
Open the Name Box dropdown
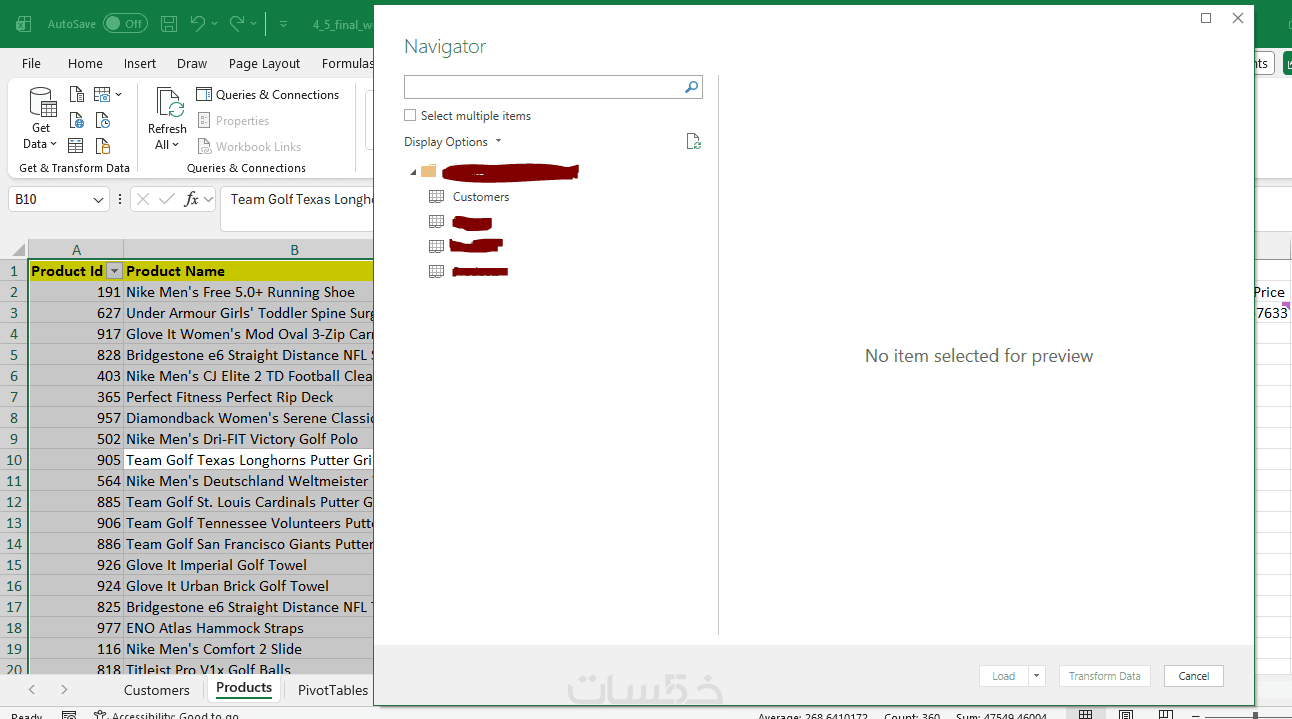98,200
